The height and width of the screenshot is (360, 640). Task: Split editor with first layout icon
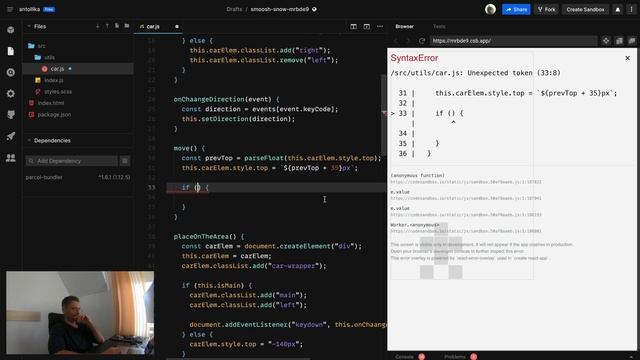coord(353,27)
